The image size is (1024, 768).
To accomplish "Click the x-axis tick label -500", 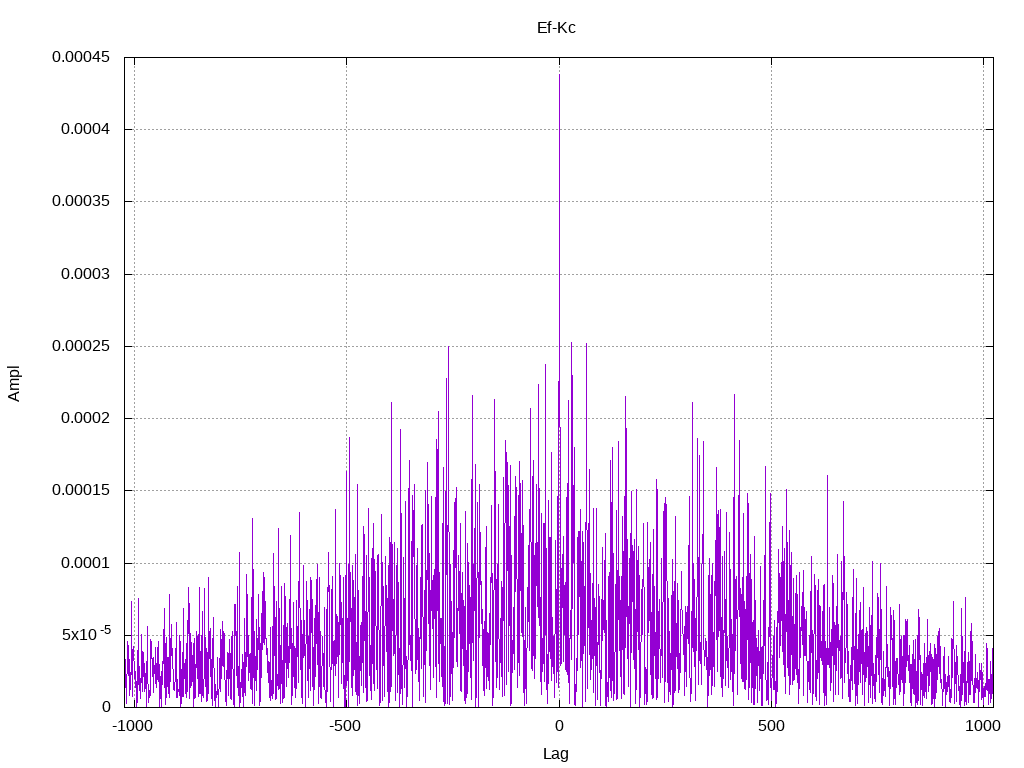I will 345,726.
